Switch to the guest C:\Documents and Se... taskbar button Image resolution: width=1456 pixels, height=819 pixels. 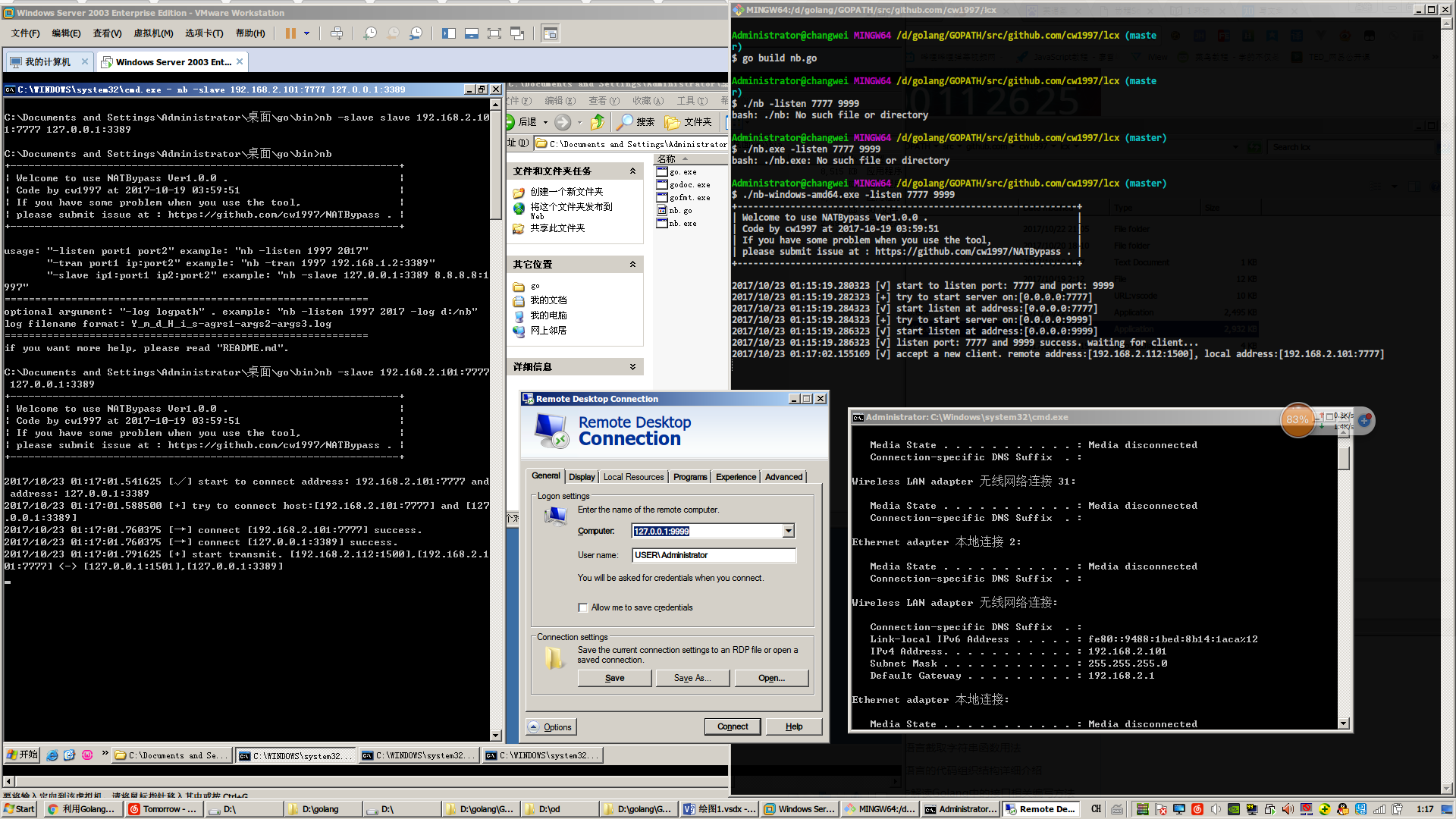point(171,755)
